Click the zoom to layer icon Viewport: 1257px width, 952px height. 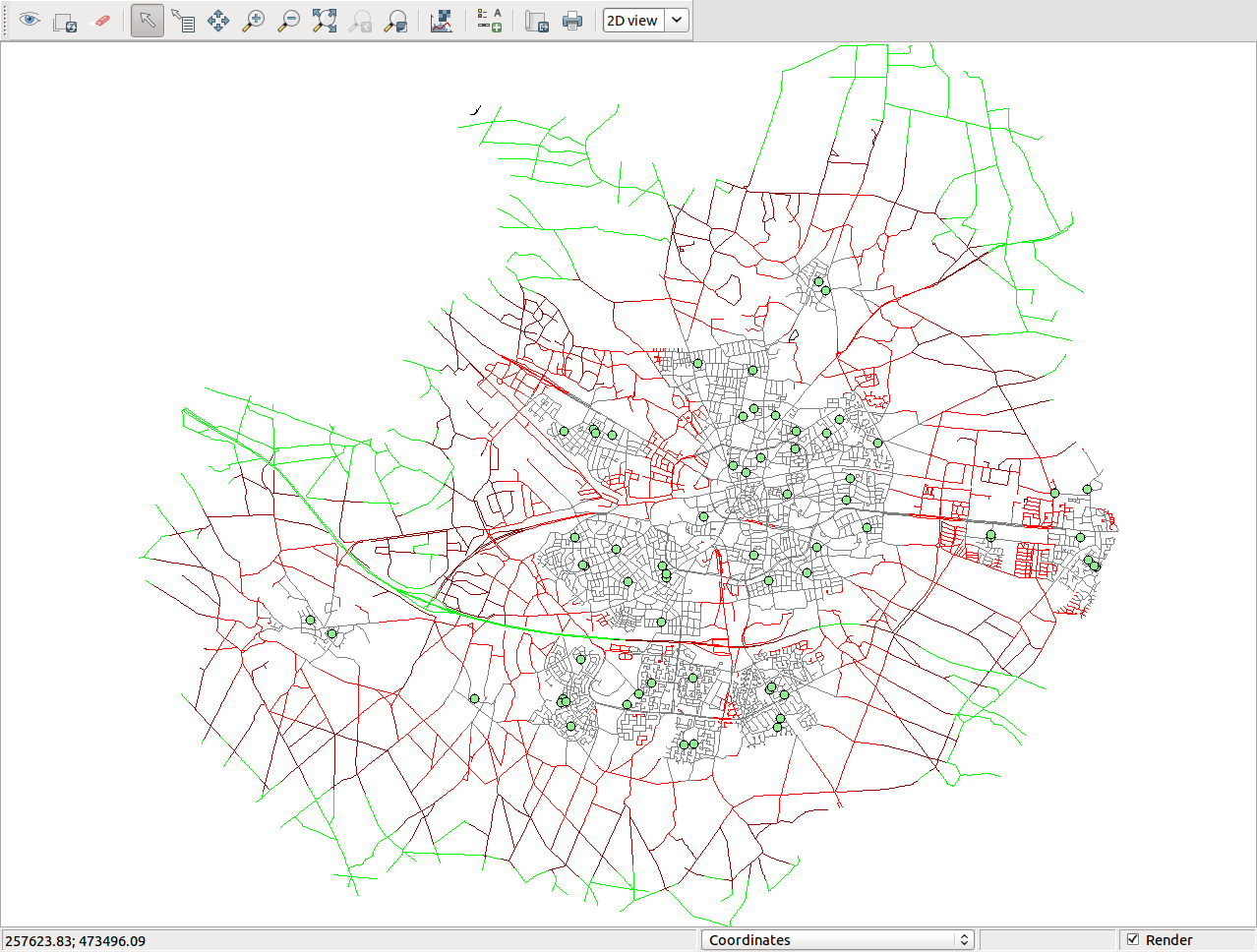tap(395, 21)
